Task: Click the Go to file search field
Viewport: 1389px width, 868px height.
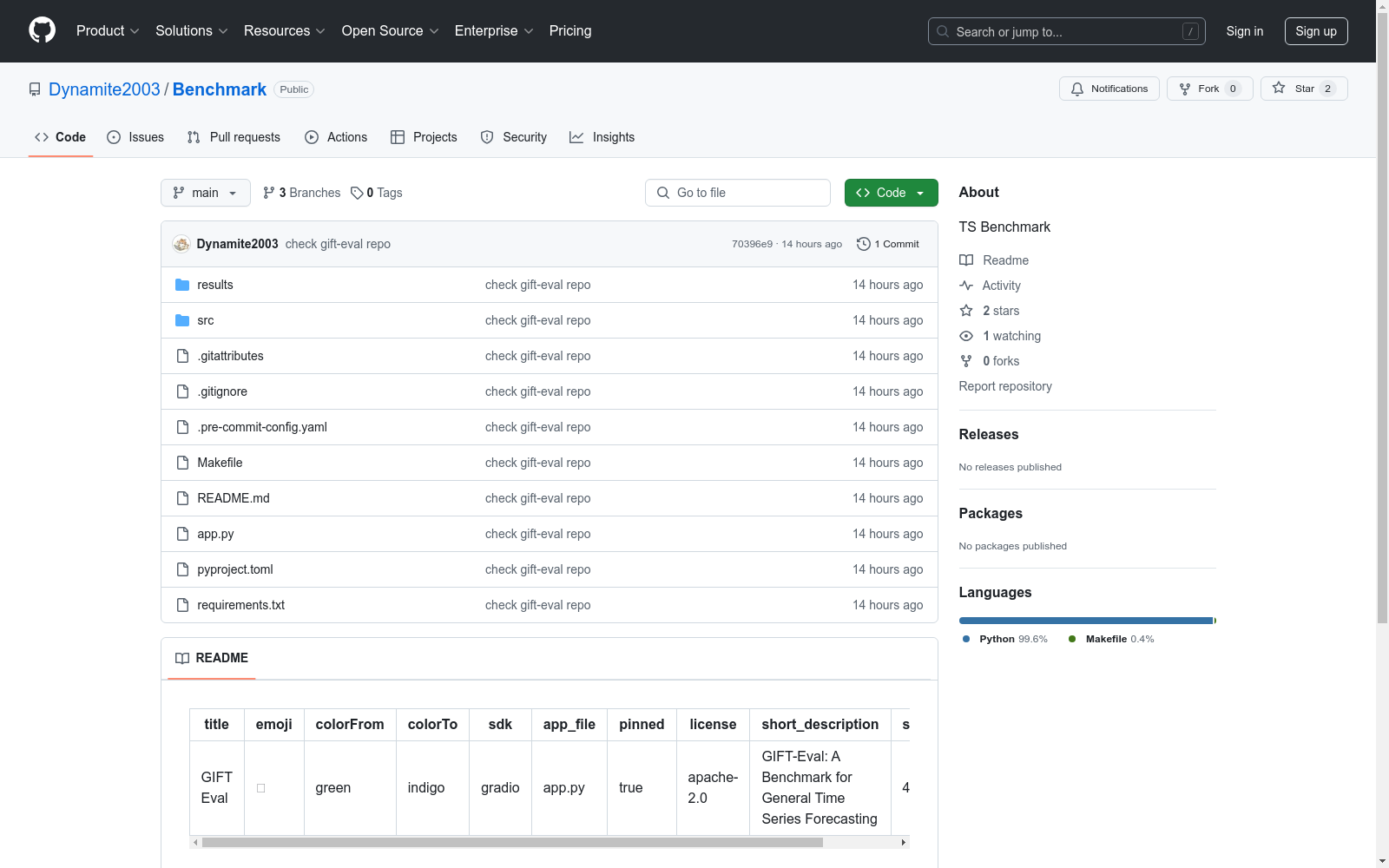Action: pos(738,193)
